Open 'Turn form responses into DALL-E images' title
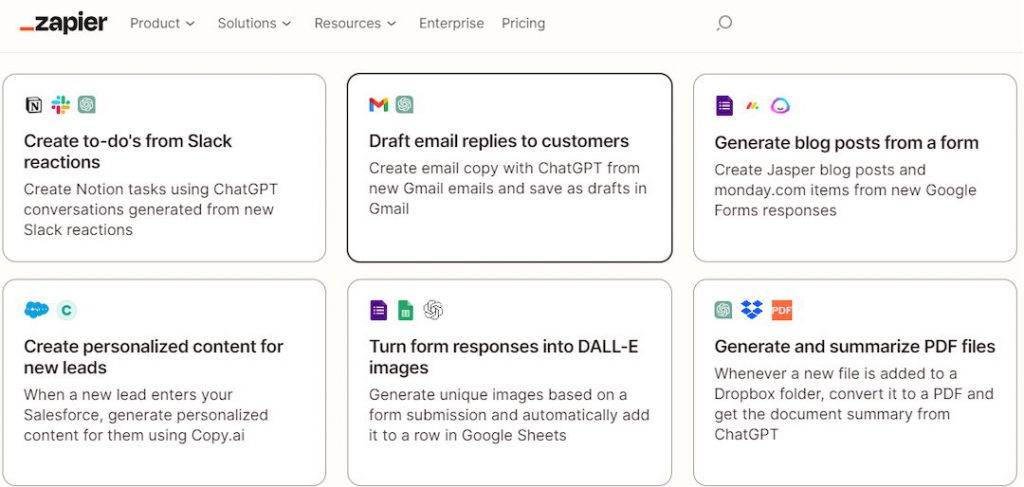Viewport: 1024px width, 487px height. 504,357
